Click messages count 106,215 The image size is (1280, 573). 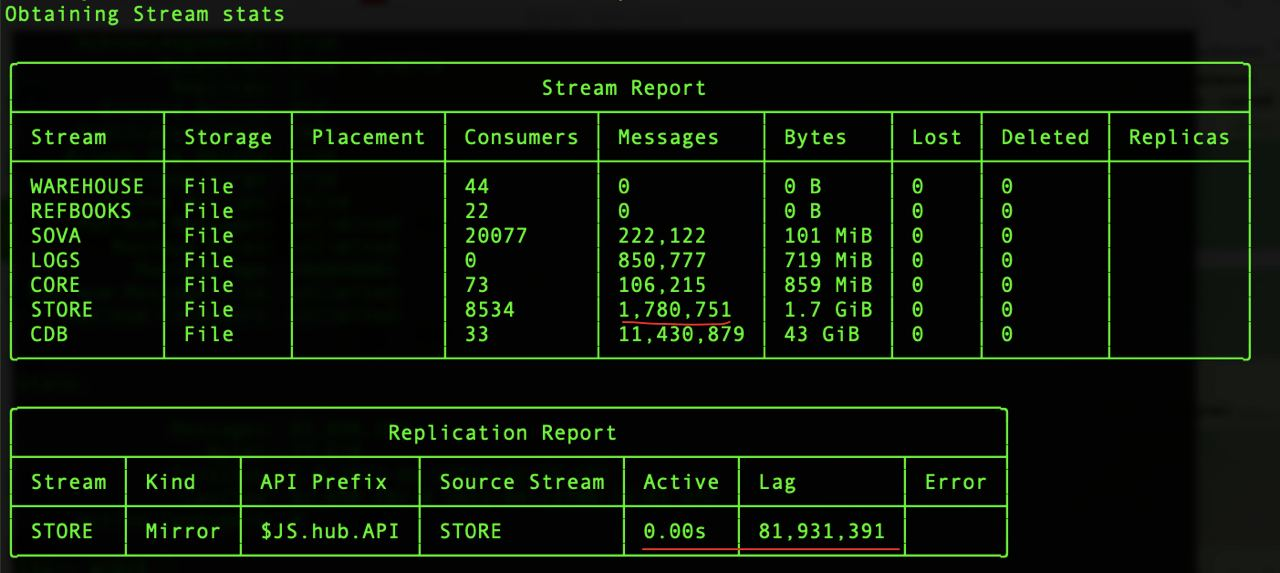[x=662, y=286]
